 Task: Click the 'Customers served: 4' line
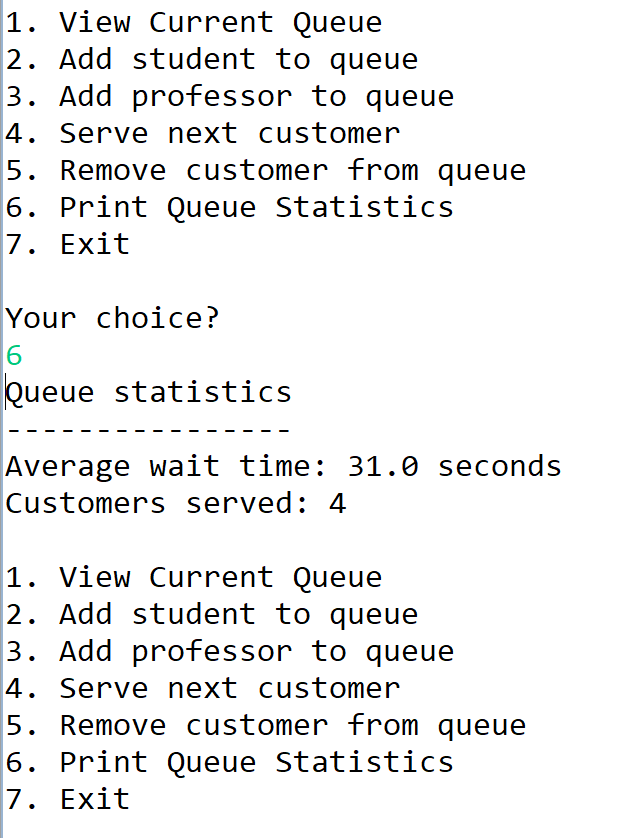point(176,504)
